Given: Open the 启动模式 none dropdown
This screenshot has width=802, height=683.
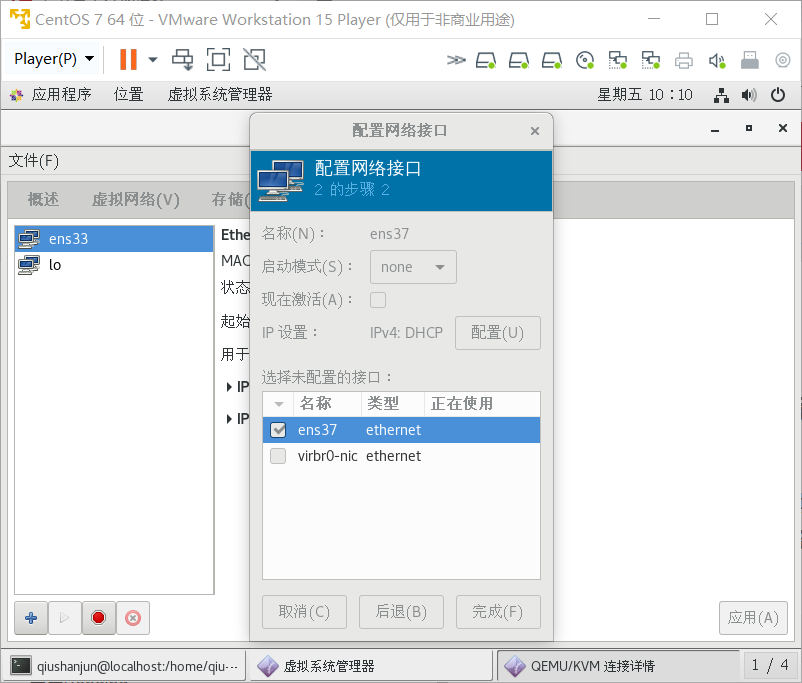Looking at the screenshot, I should tap(413, 266).
